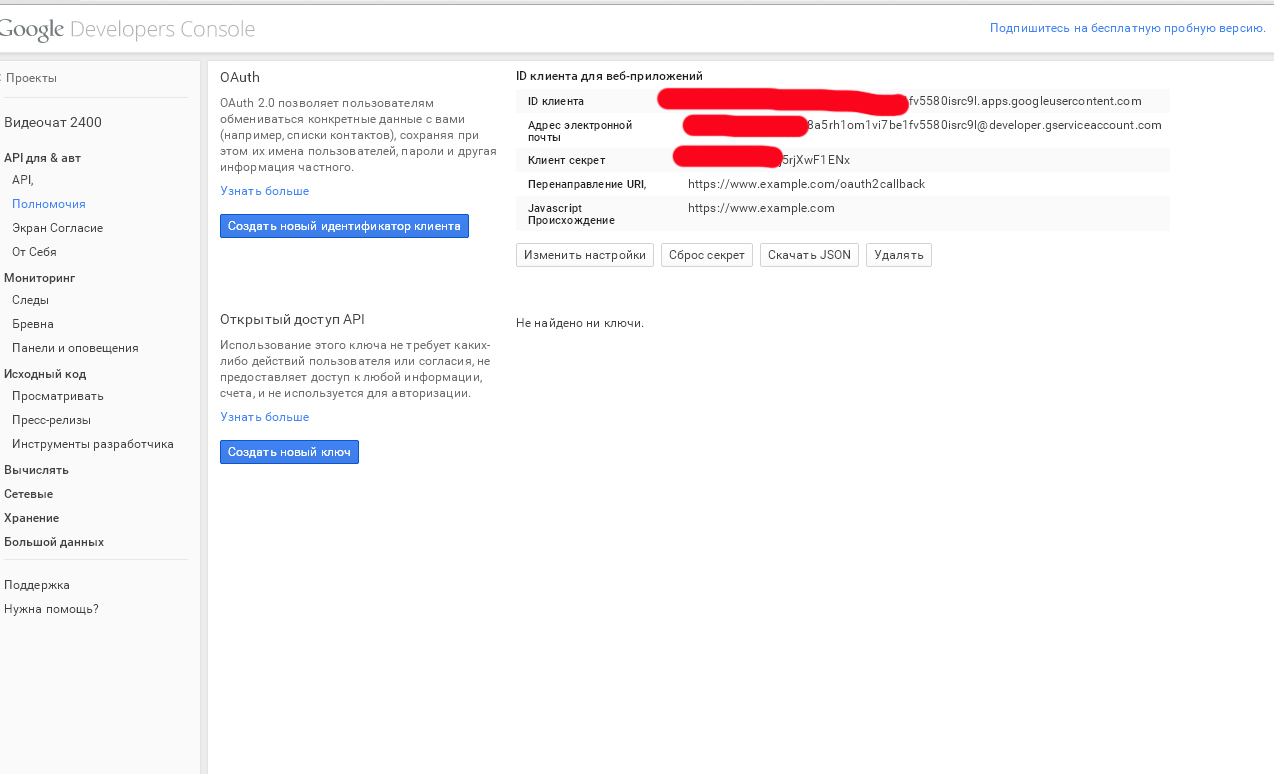
Task: Click the Сброс секрет button
Action: (707, 255)
